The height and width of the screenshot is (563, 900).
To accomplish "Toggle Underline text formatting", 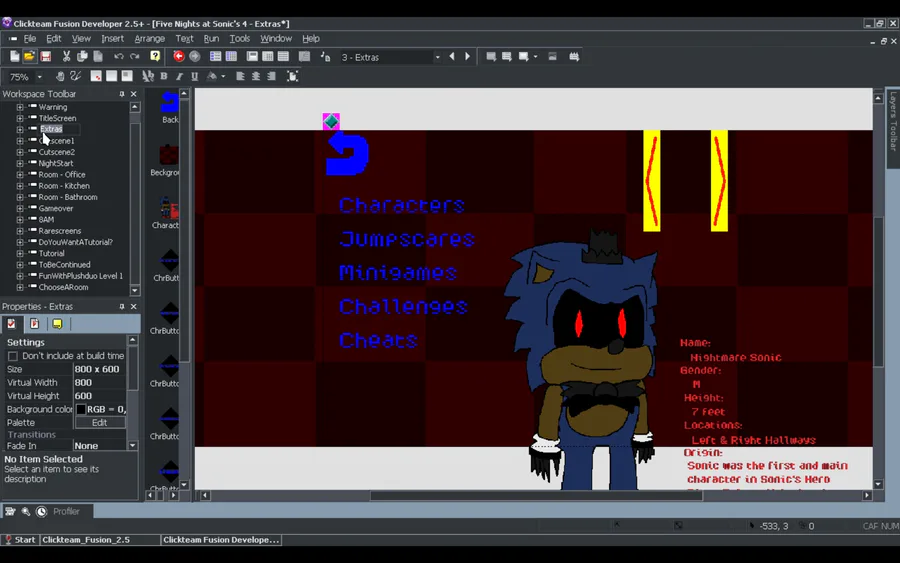I will (x=195, y=76).
